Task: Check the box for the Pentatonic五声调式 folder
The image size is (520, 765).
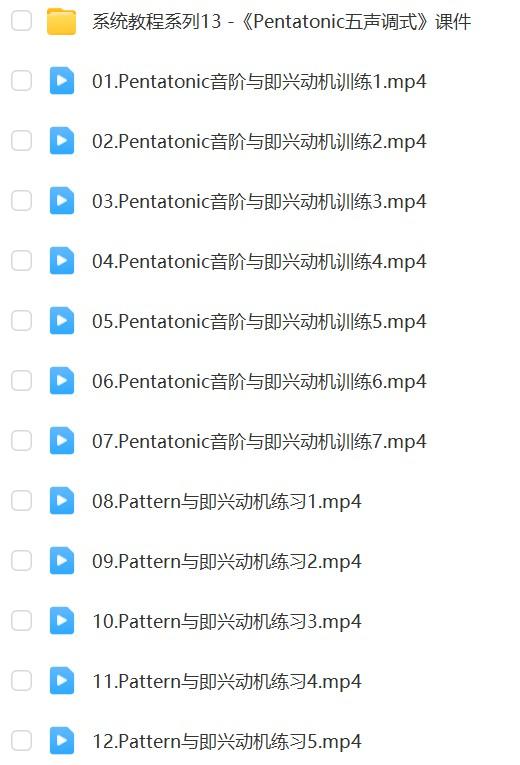Action: [21, 20]
